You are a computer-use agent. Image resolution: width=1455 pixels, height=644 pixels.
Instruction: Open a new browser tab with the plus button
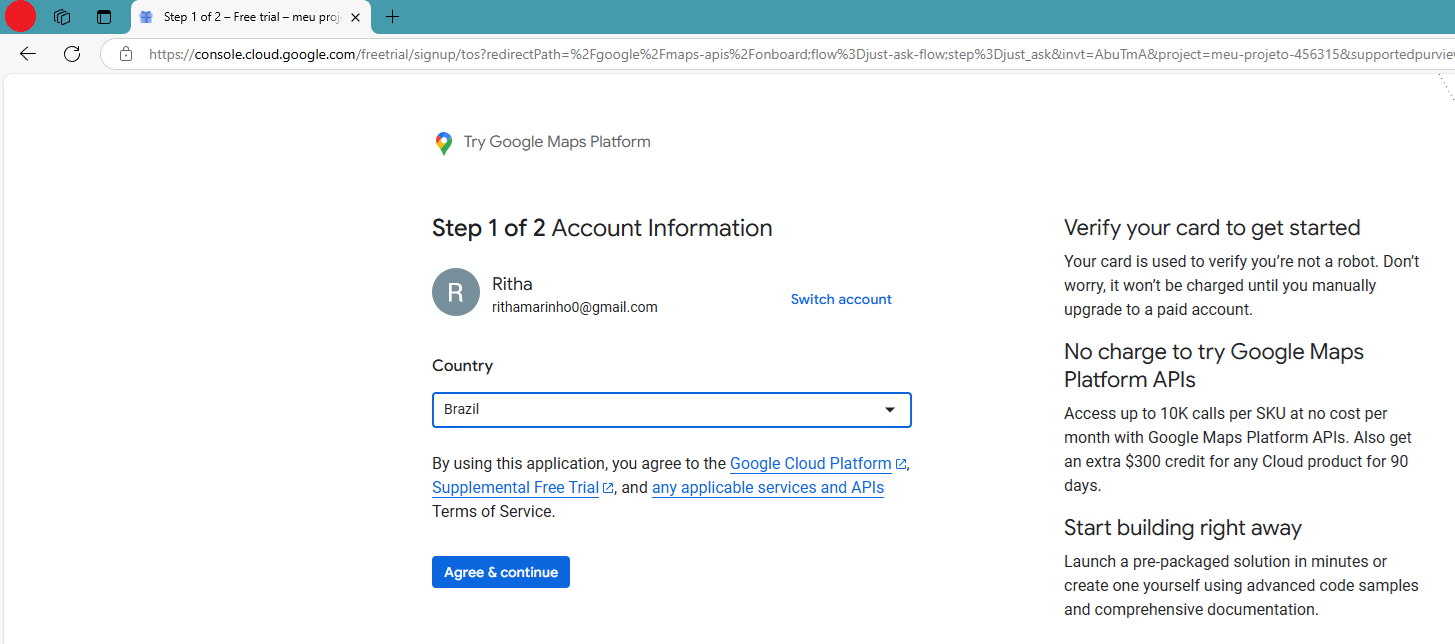click(x=392, y=17)
